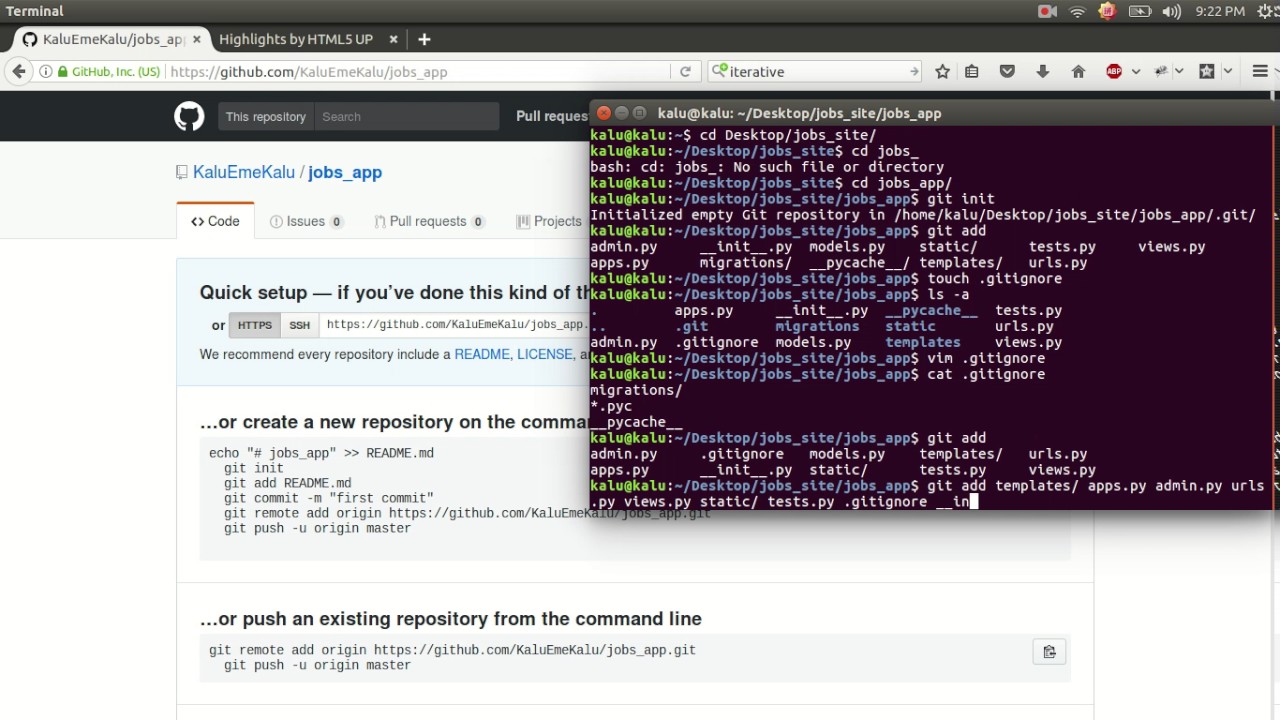Select the Issues tab
Screen dimensions: 1280x720
point(306,221)
